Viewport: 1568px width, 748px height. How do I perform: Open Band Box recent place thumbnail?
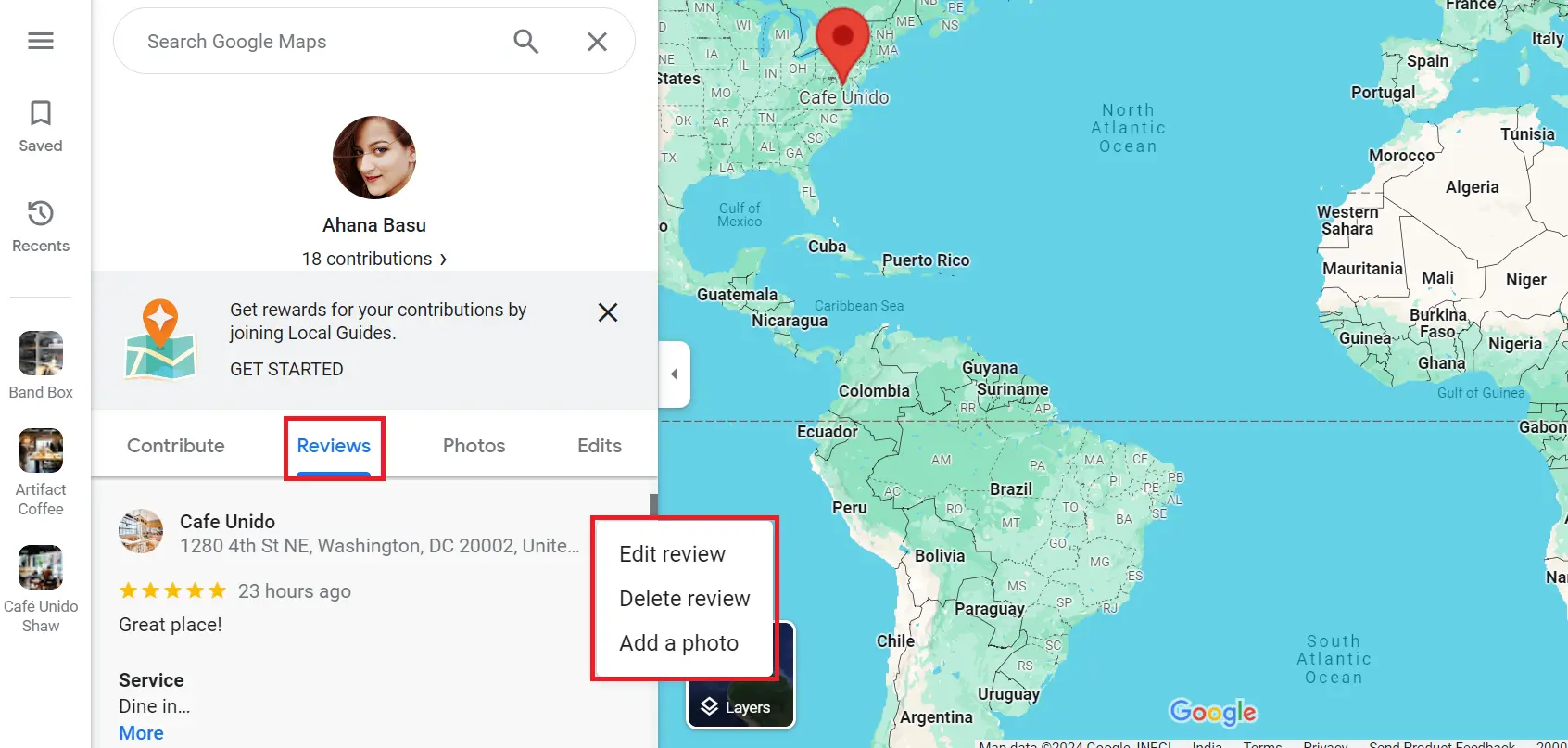click(41, 353)
